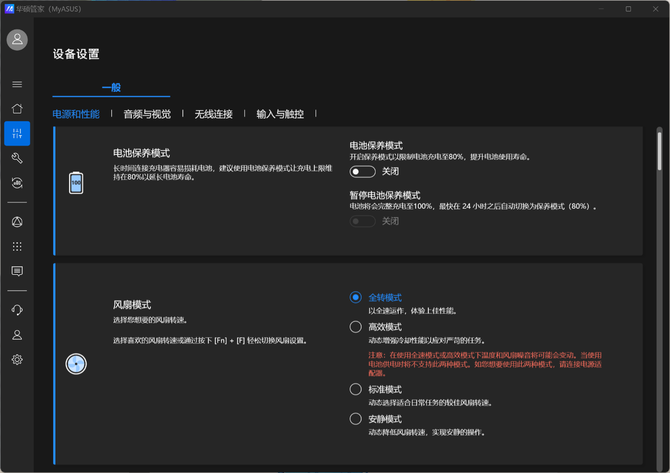Switch to the 一般 tab
This screenshot has height=473, width=670.
point(111,88)
